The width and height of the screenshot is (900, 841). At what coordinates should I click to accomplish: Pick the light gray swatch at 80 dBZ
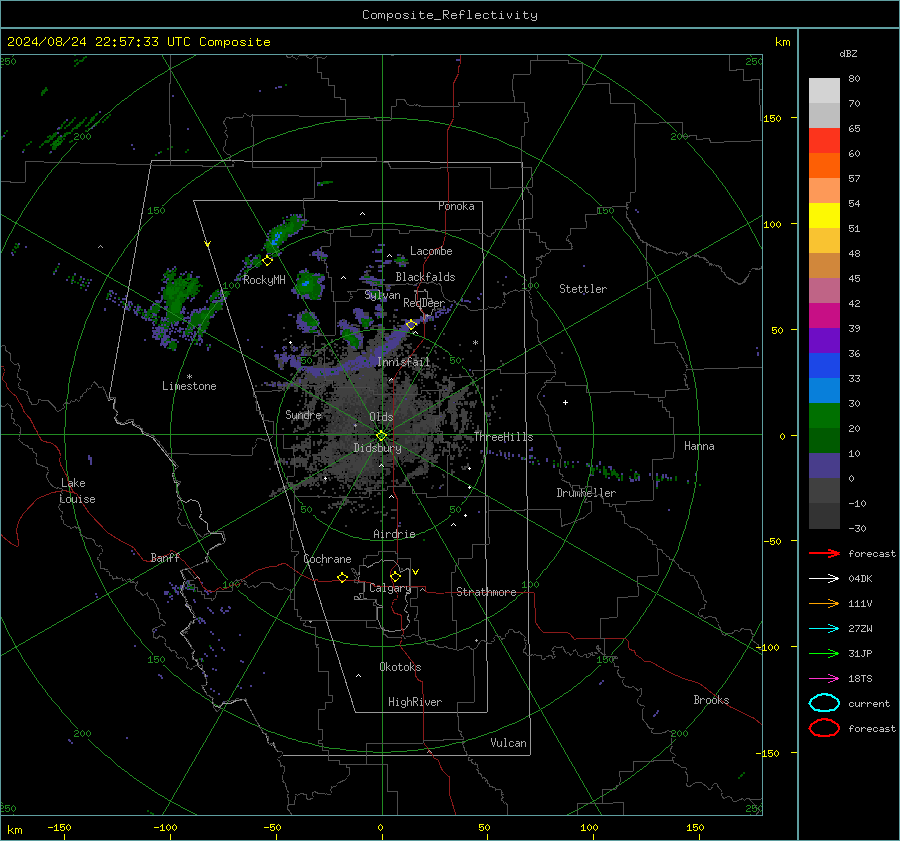point(824,91)
